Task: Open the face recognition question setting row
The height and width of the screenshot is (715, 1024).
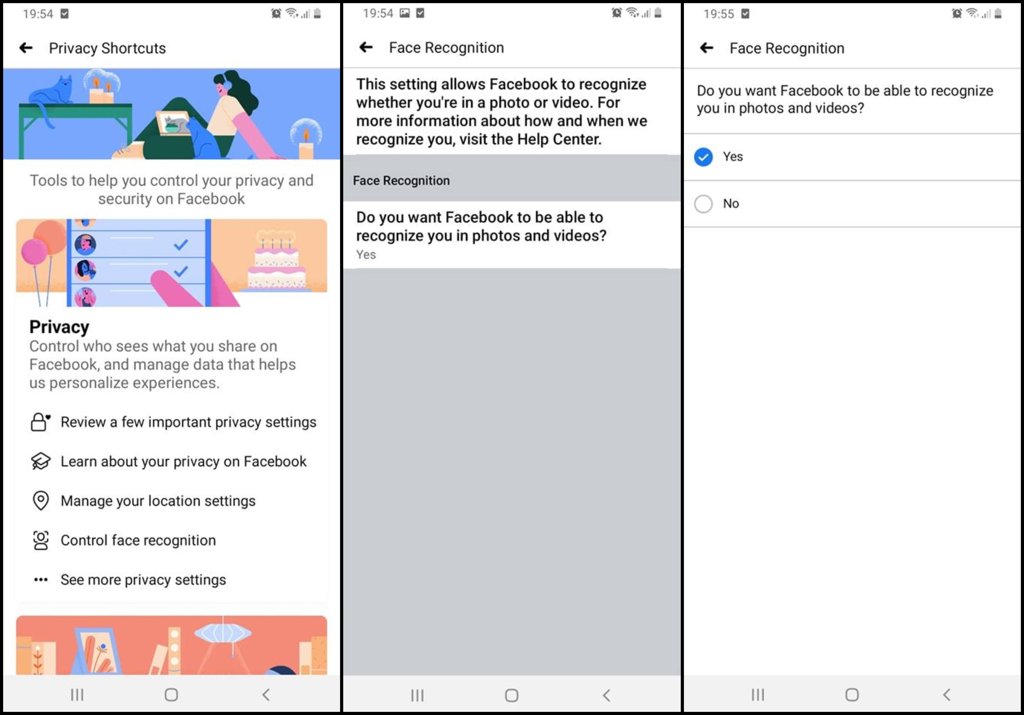Action: click(510, 234)
